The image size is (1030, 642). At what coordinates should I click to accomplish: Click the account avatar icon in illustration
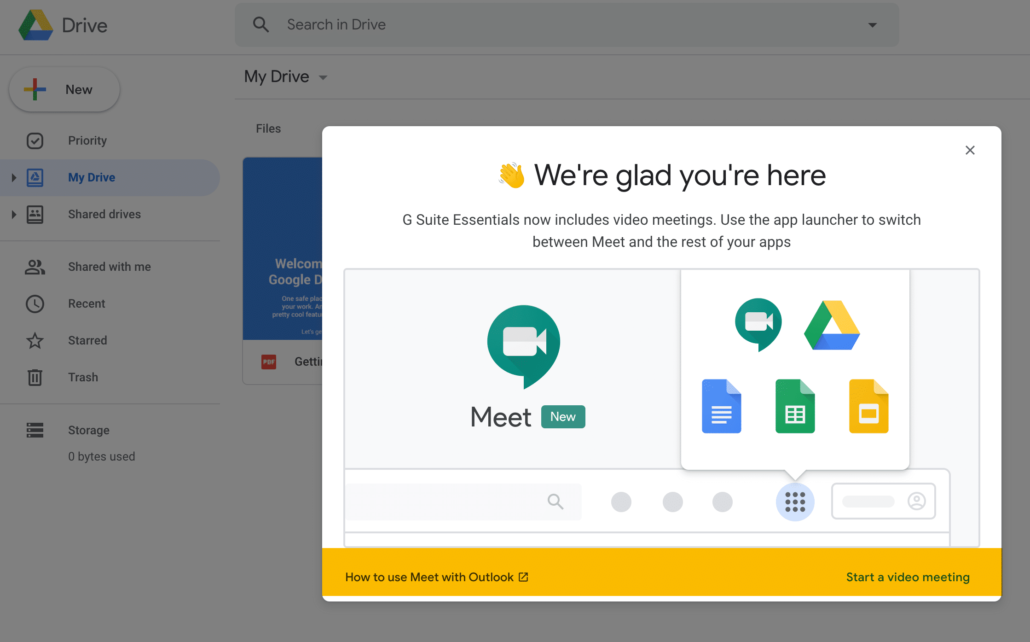click(x=916, y=501)
